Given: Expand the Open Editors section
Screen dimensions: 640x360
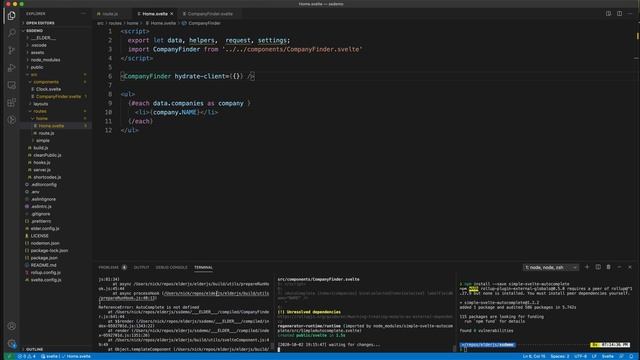Looking at the screenshot, I should tap(40, 23).
